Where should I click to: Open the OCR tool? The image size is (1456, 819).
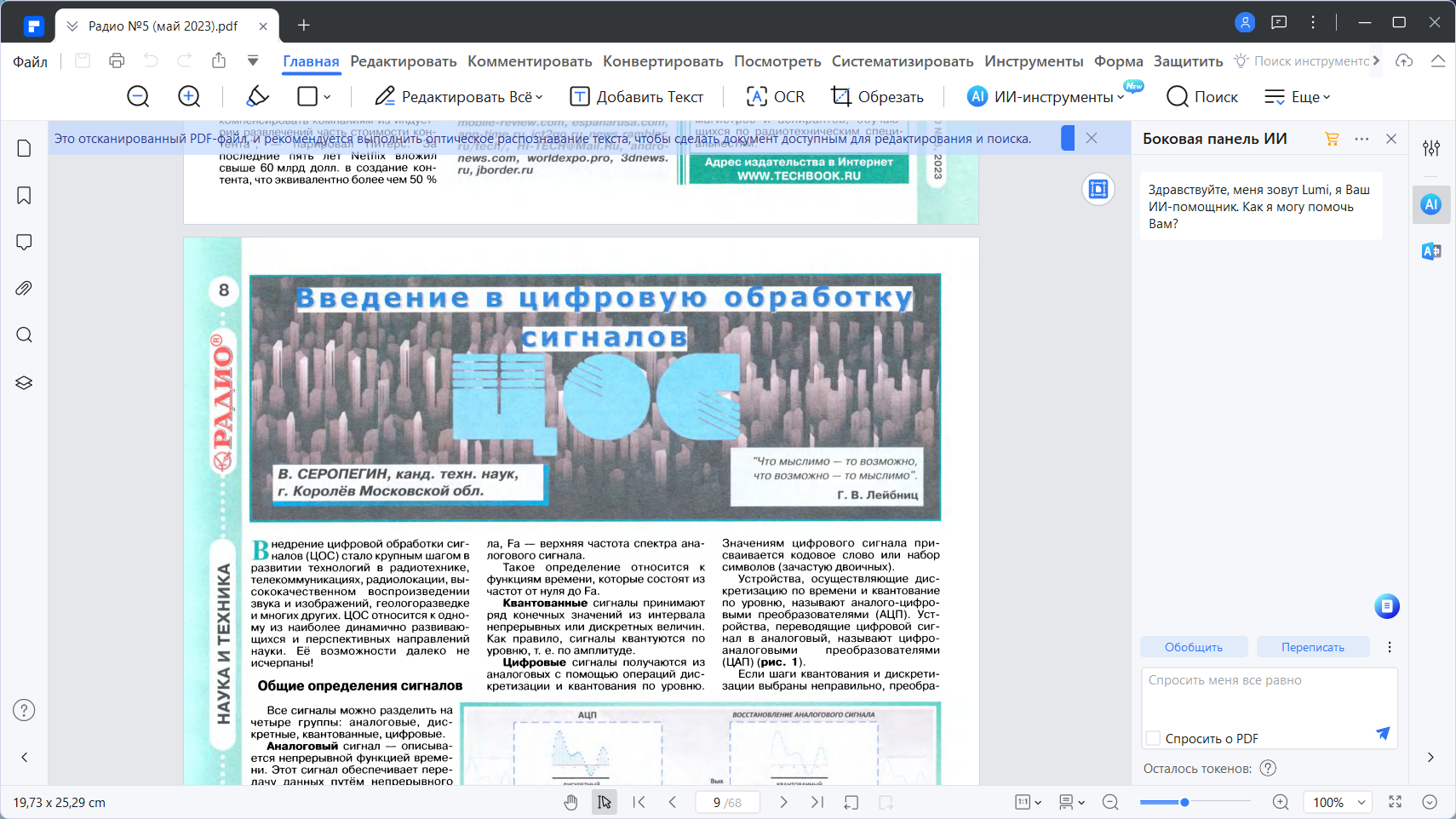pyautogui.click(x=775, y=97)
